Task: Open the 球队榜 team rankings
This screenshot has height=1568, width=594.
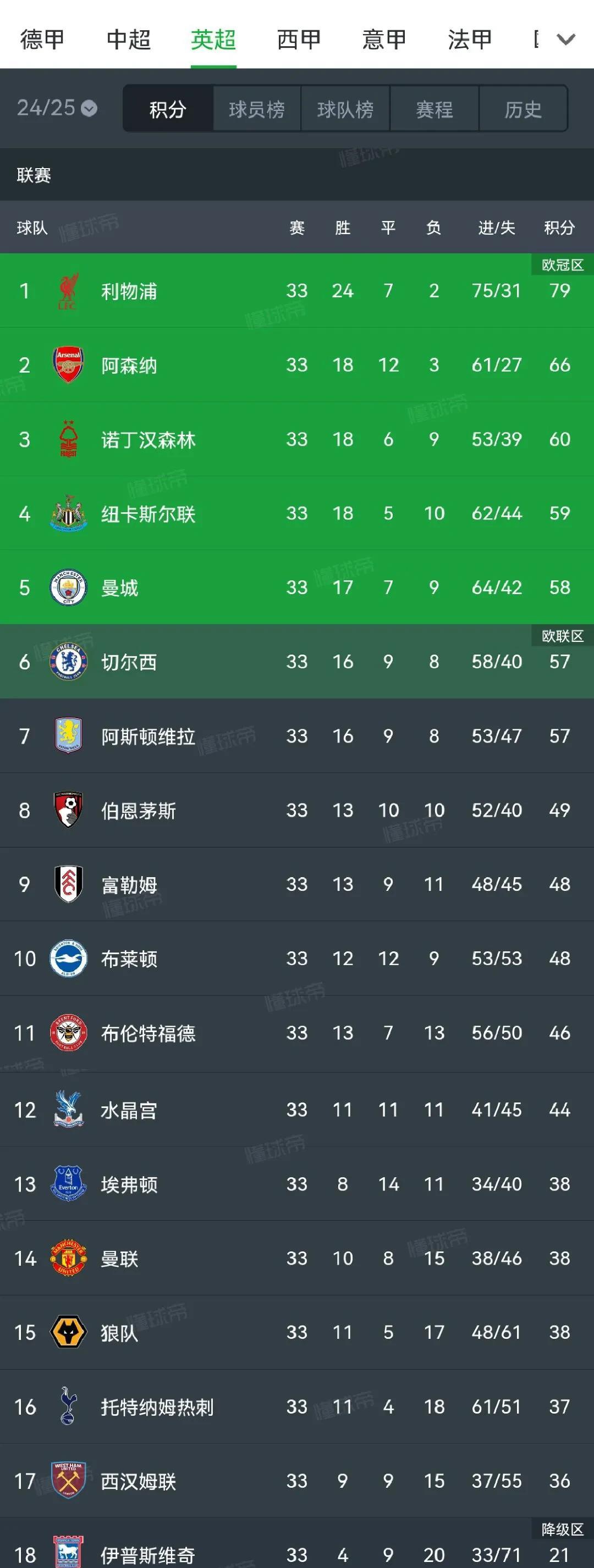Action: point(345,109)
